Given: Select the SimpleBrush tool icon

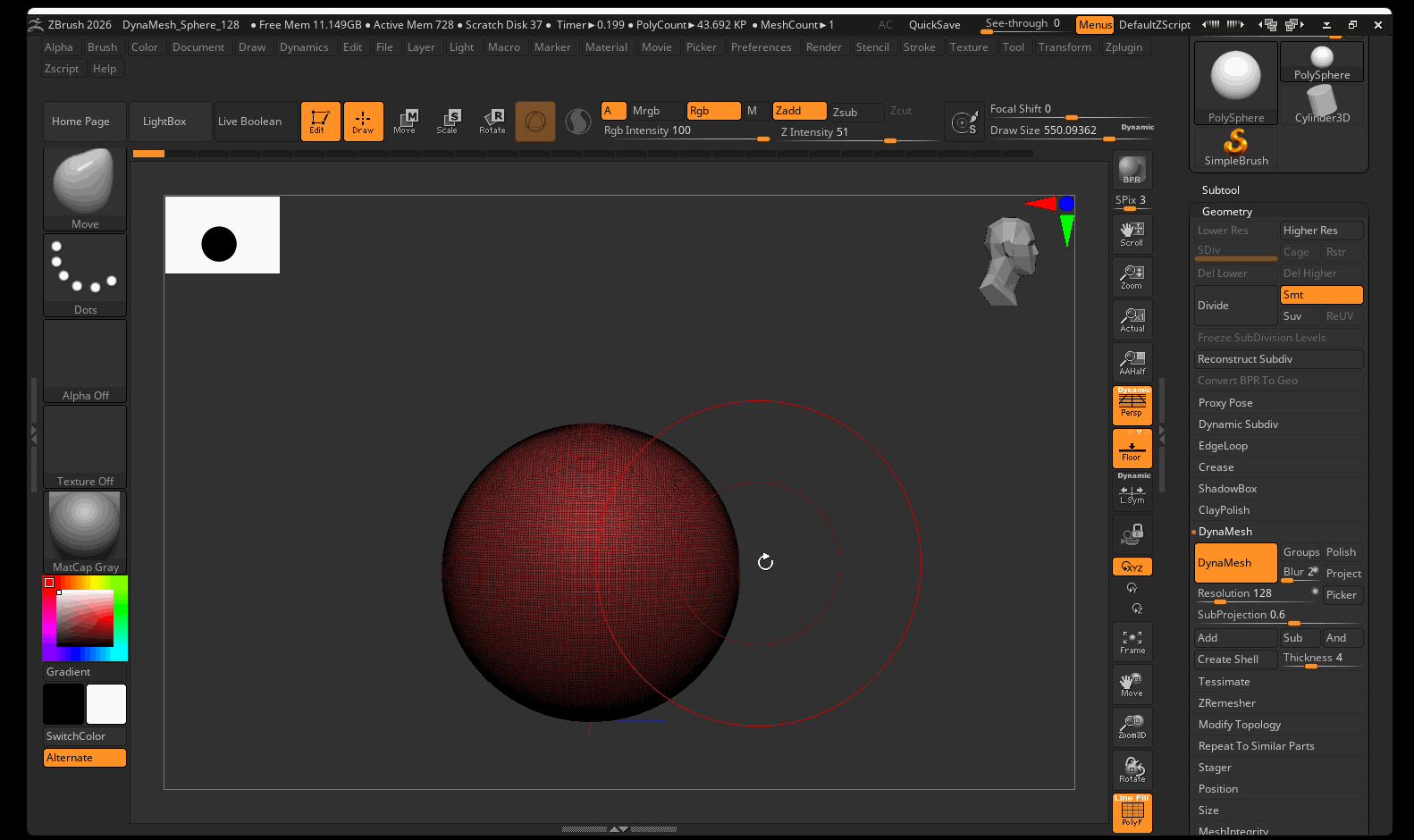Looking at the screenshot, I should point(1236,147).
